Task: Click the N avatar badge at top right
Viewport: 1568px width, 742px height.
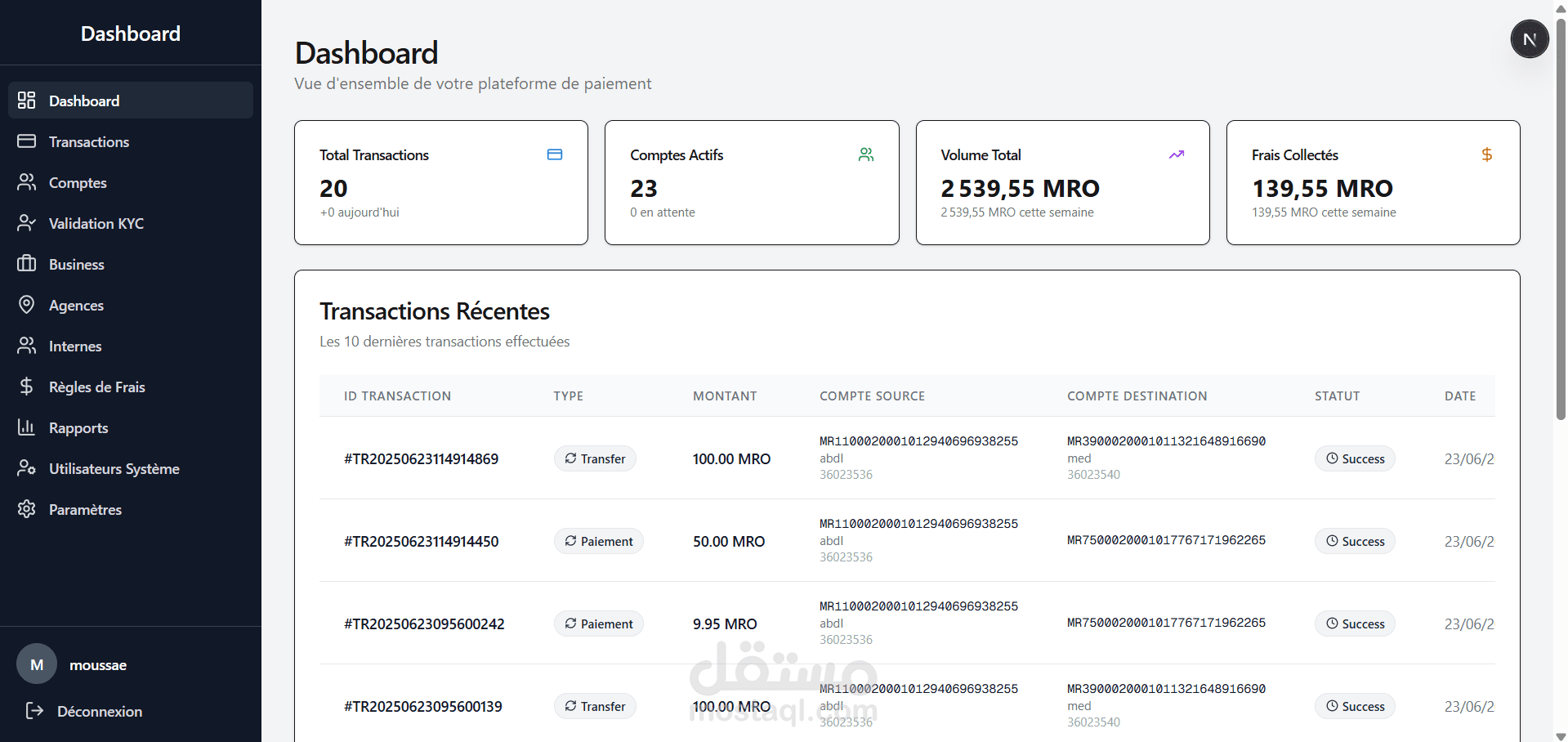Action: coord(1530,39)
